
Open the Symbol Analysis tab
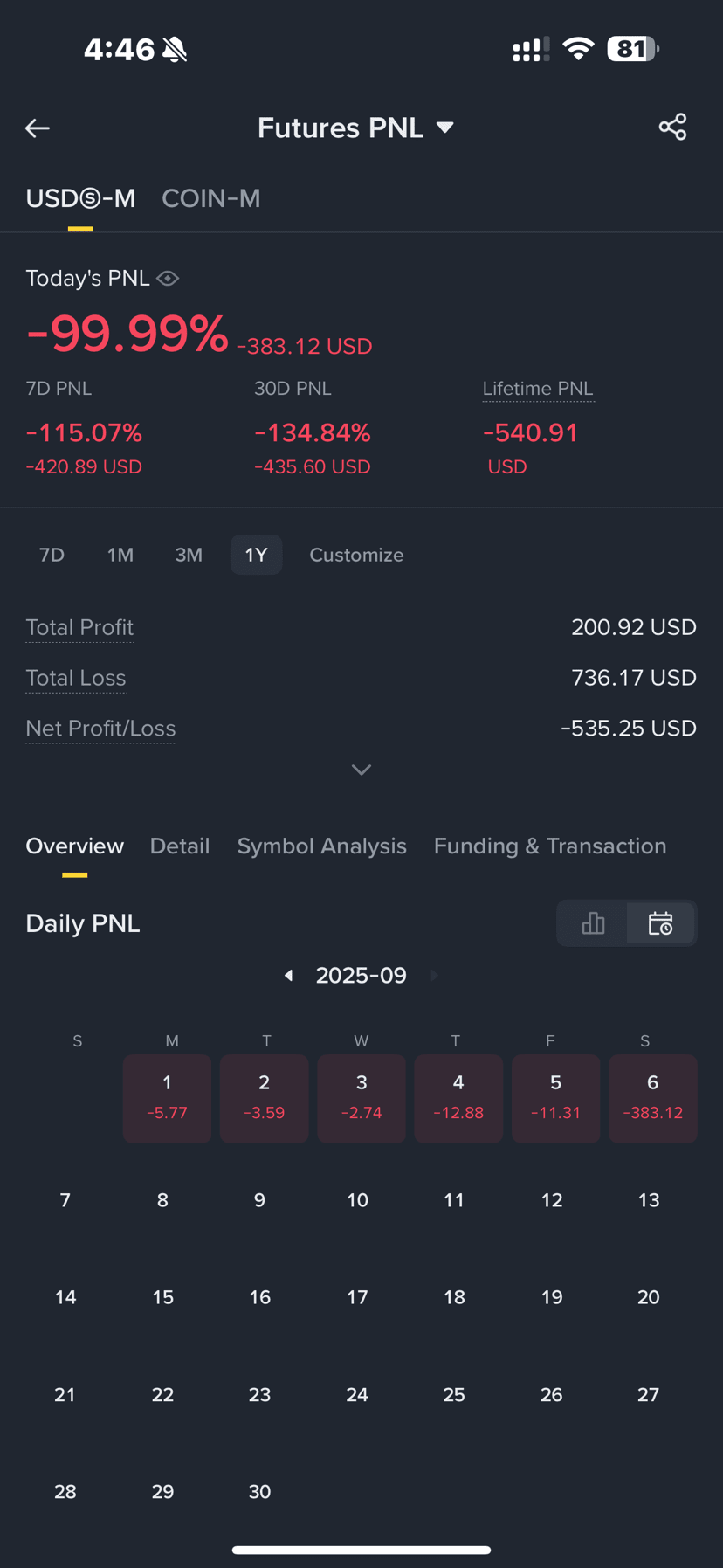[321, 846]
